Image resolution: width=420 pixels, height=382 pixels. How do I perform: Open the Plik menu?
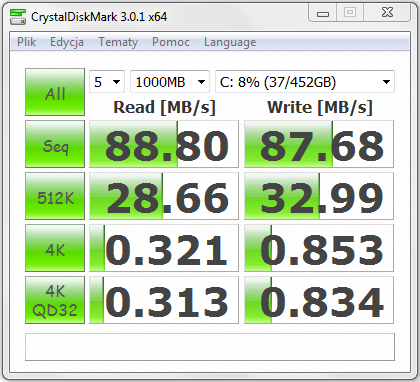point(26,42)
